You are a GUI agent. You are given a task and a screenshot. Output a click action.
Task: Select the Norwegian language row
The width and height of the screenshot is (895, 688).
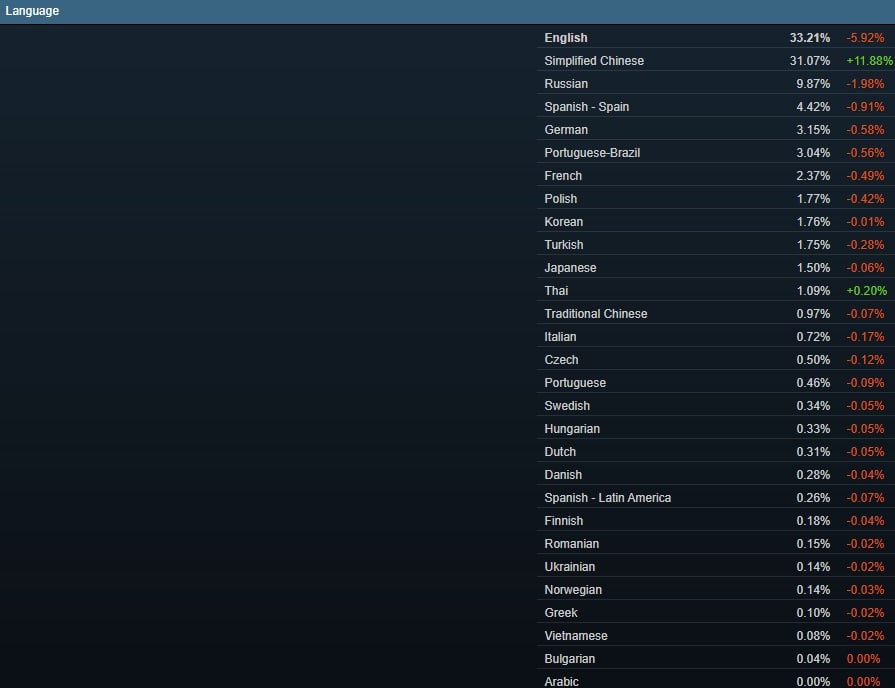click(716, 589)
